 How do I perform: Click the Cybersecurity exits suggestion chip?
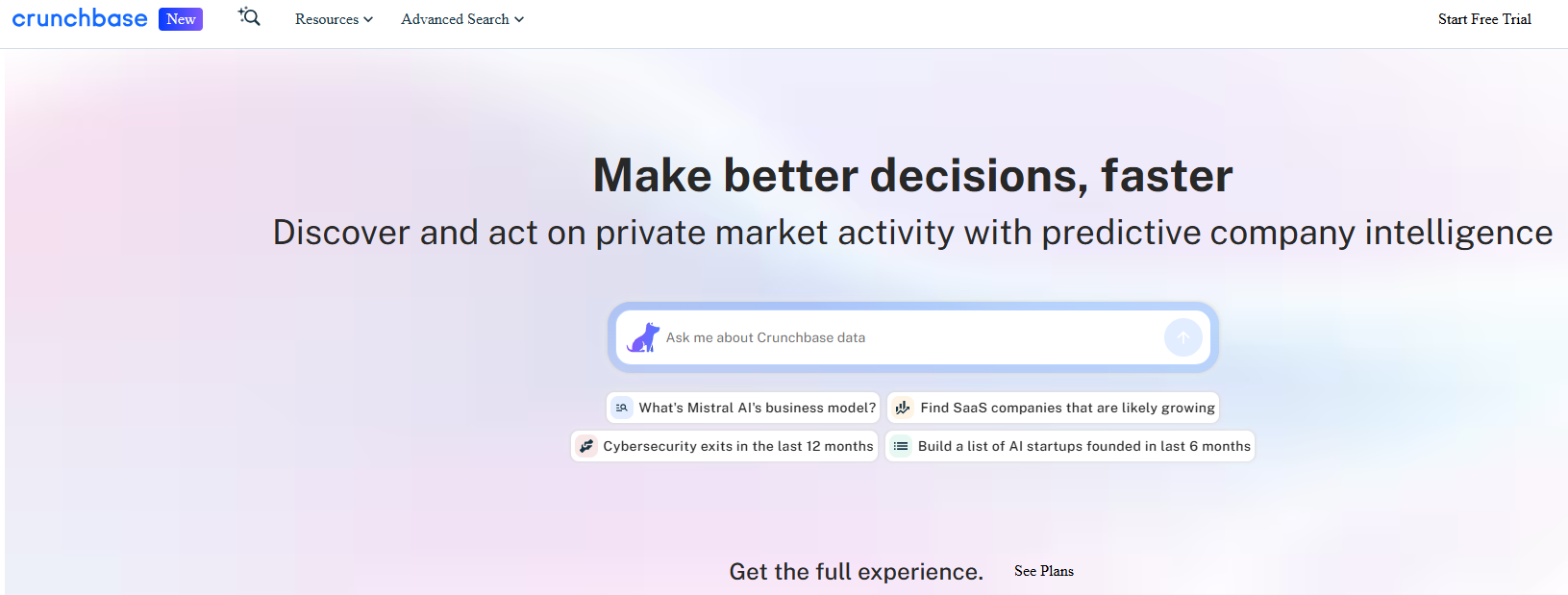coord(724,446)
